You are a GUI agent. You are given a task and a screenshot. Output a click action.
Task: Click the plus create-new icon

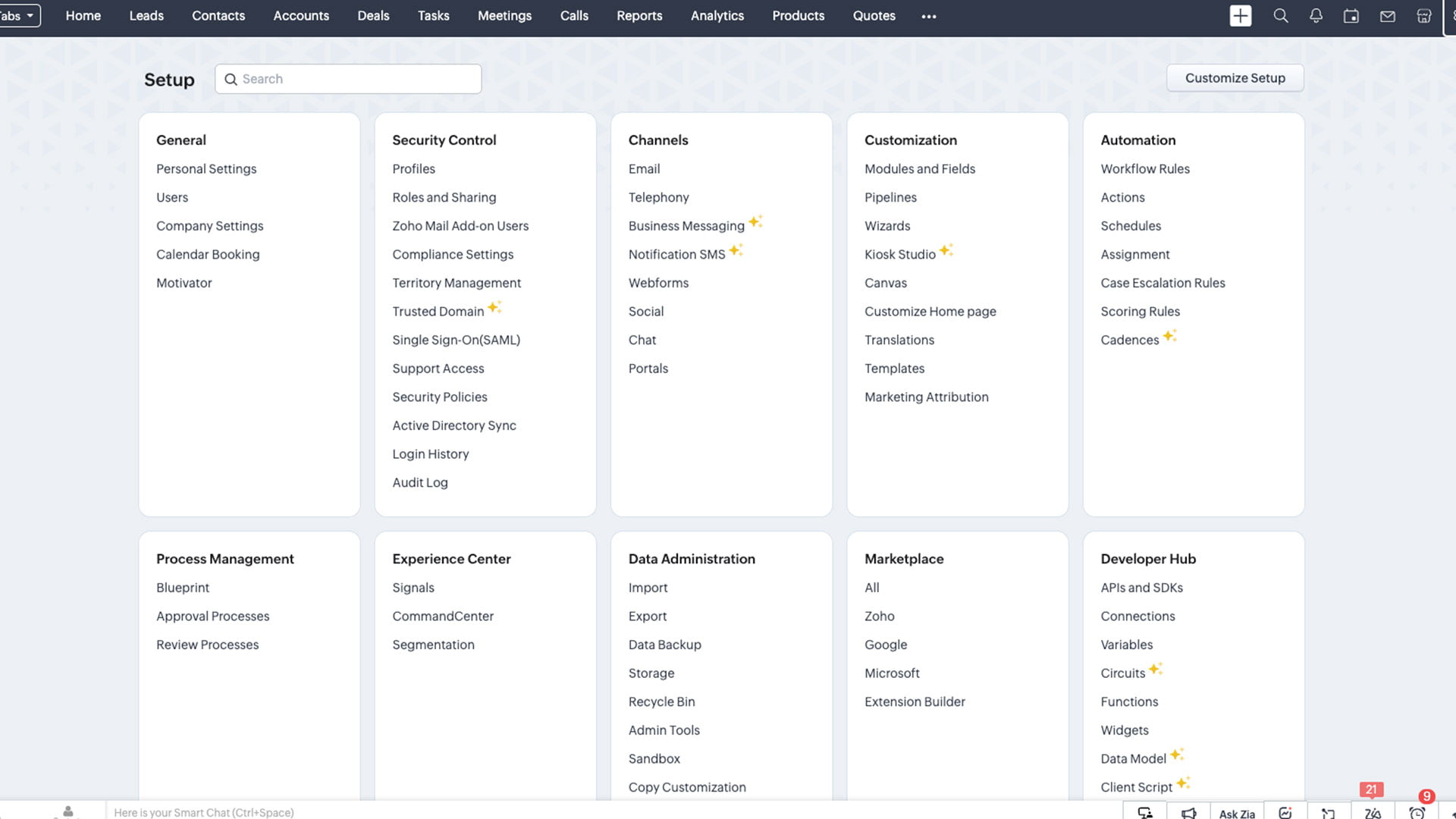(x=1241, y=16)
